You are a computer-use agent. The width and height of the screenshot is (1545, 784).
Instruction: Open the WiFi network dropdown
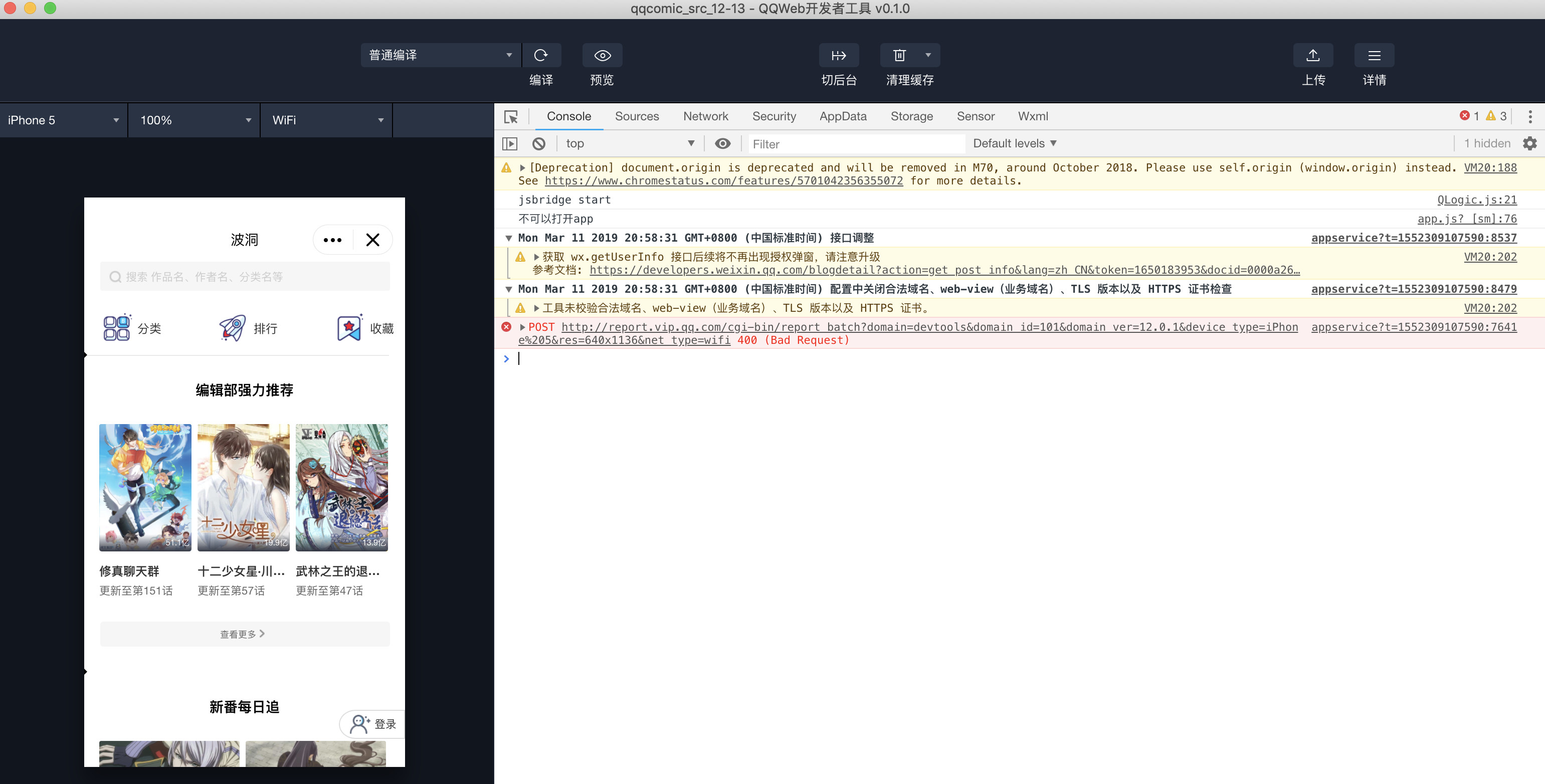pyautogui.click(x=327, y=120)
